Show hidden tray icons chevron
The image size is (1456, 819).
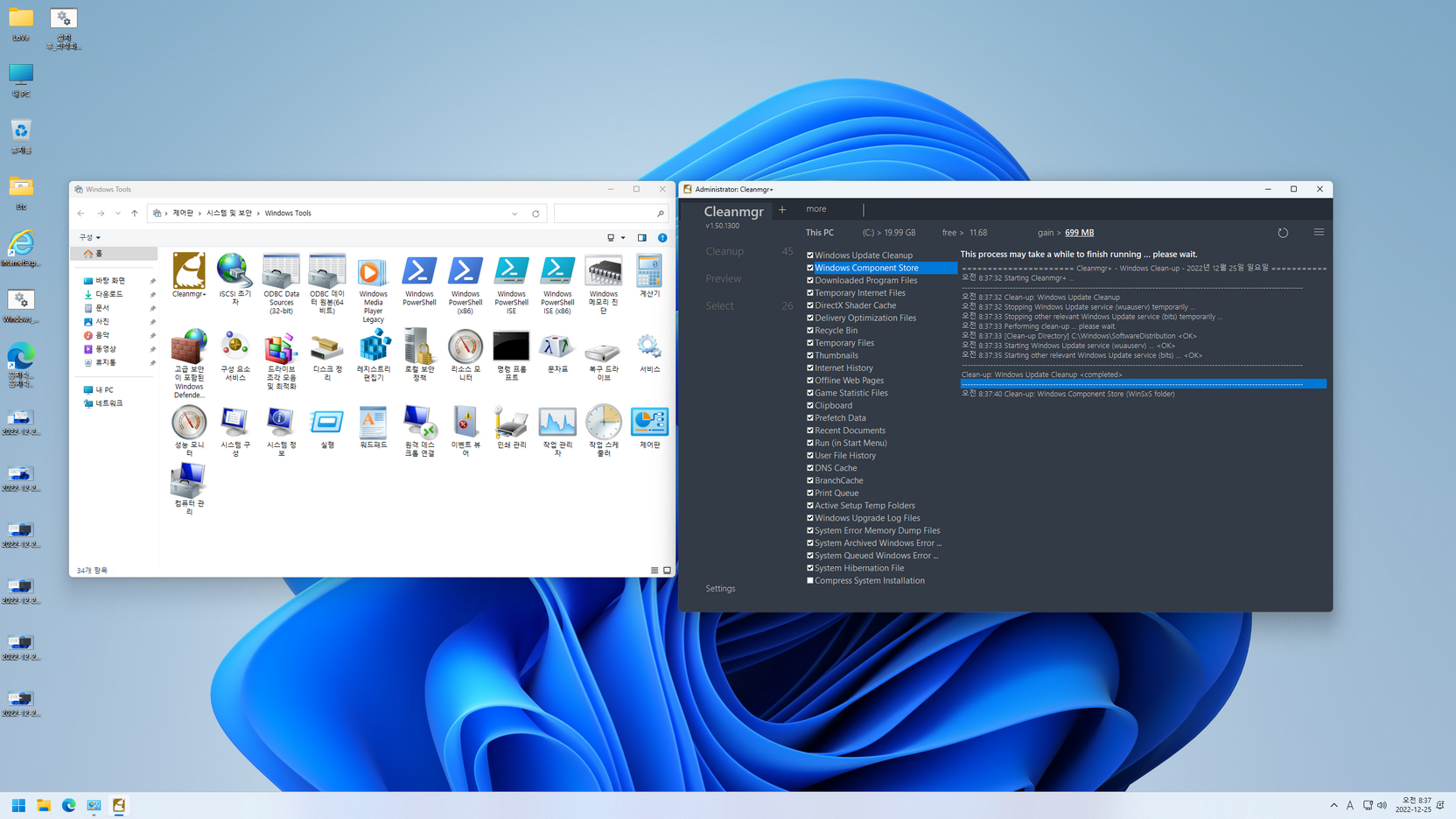pos(1333,805)
